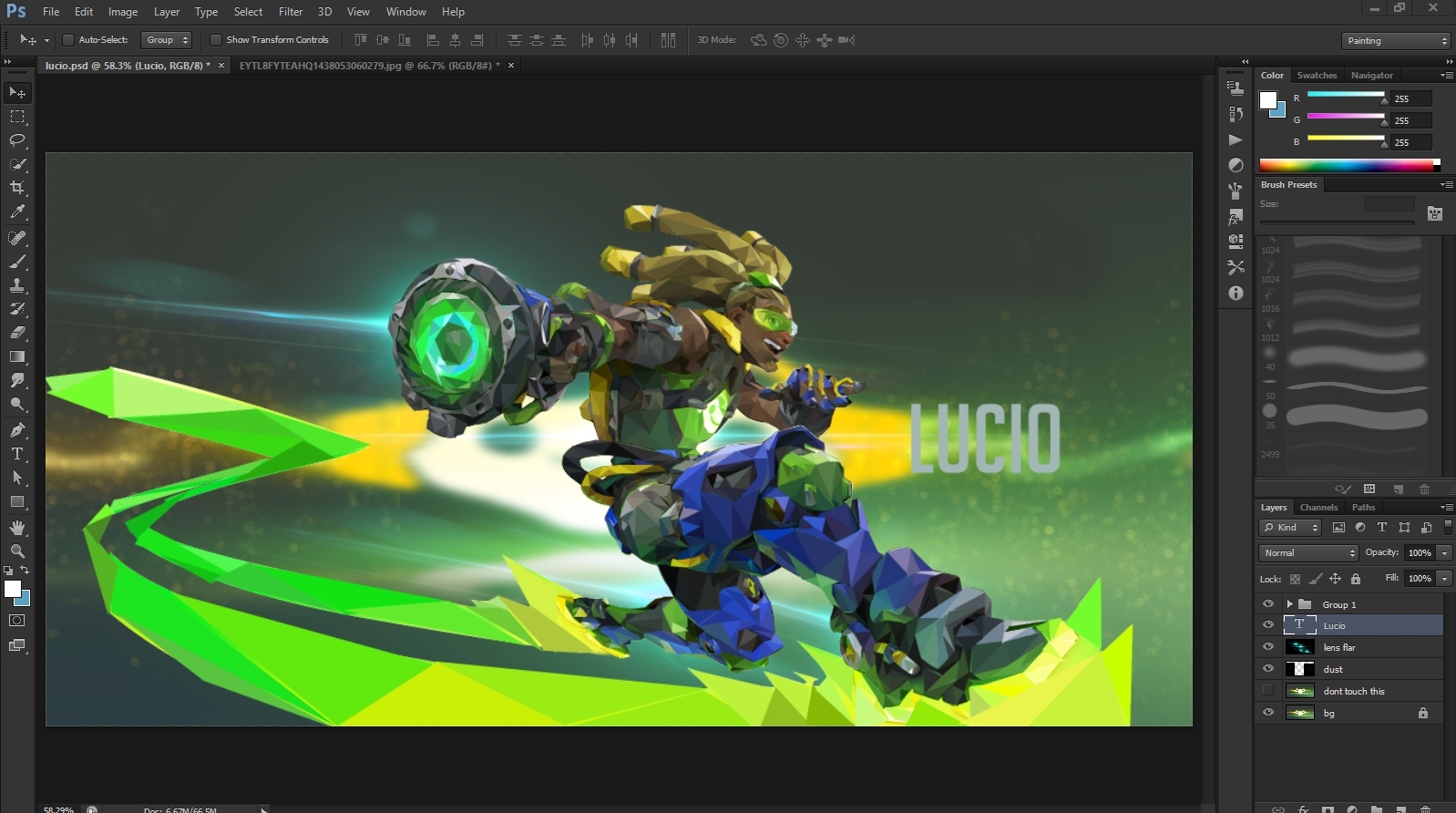Select the Hand tool
Image resolution: width=1456 pixels, height=813 pixels.
(17, 528)
